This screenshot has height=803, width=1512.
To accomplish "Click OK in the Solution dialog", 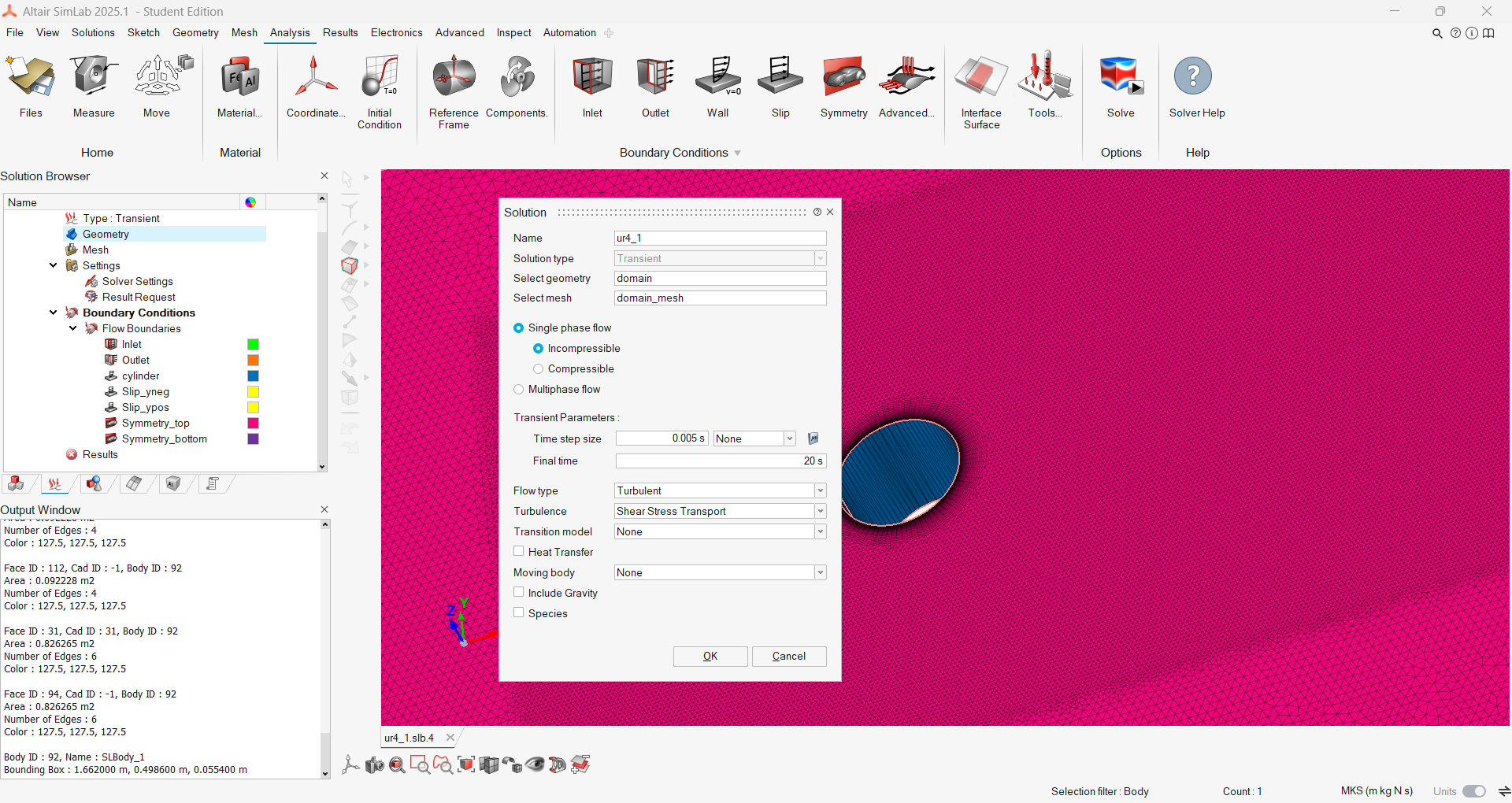I will point(710,657).
